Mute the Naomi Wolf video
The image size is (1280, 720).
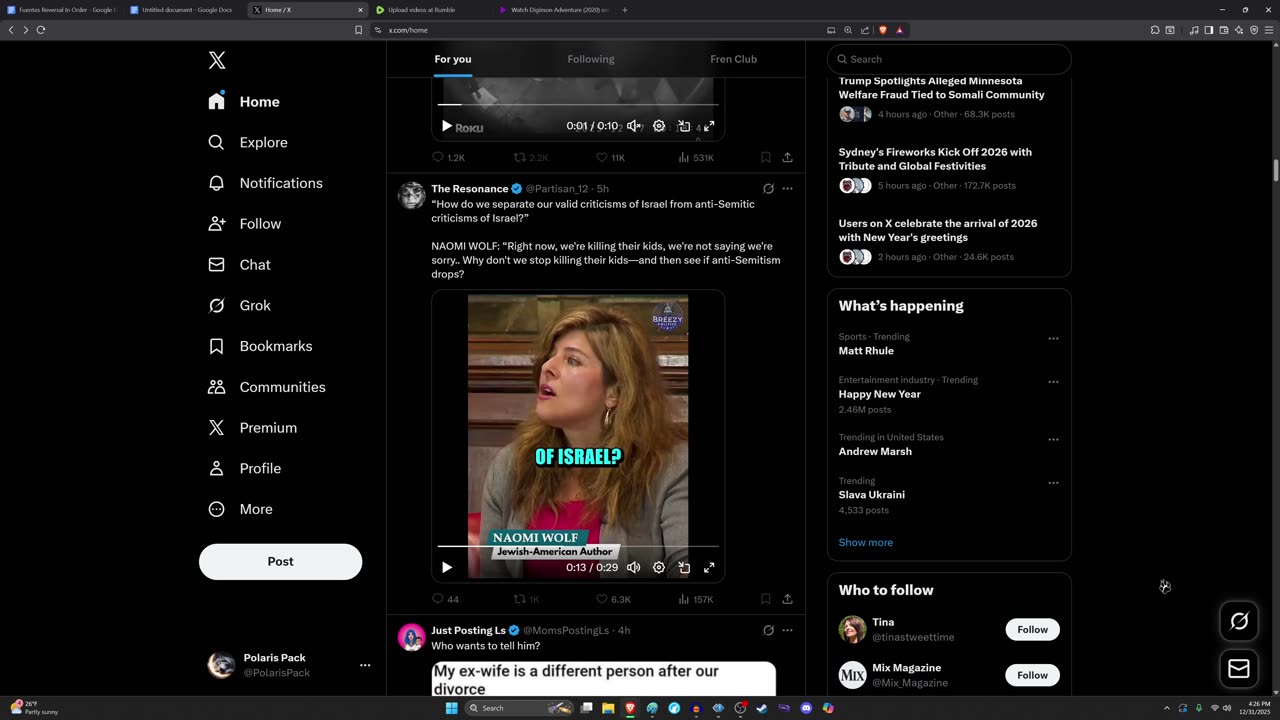633,567
